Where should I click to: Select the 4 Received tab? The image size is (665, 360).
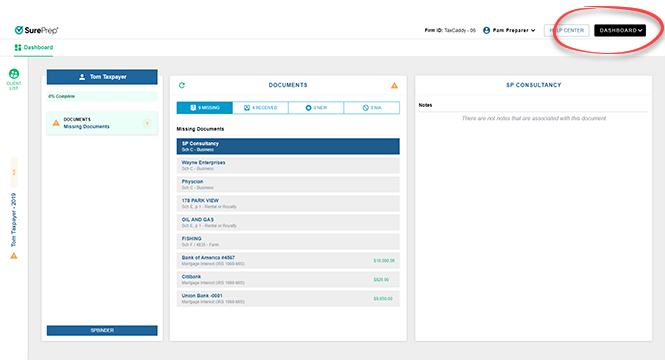(x=260, y=108)
